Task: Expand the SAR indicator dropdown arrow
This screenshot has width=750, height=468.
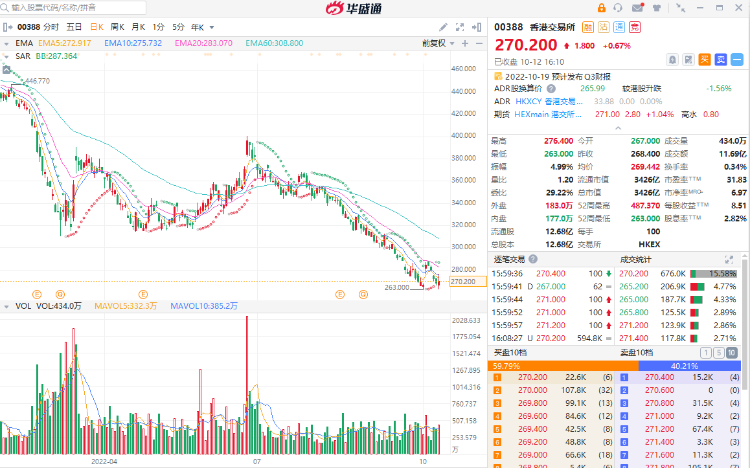Action: click(6, 56)
